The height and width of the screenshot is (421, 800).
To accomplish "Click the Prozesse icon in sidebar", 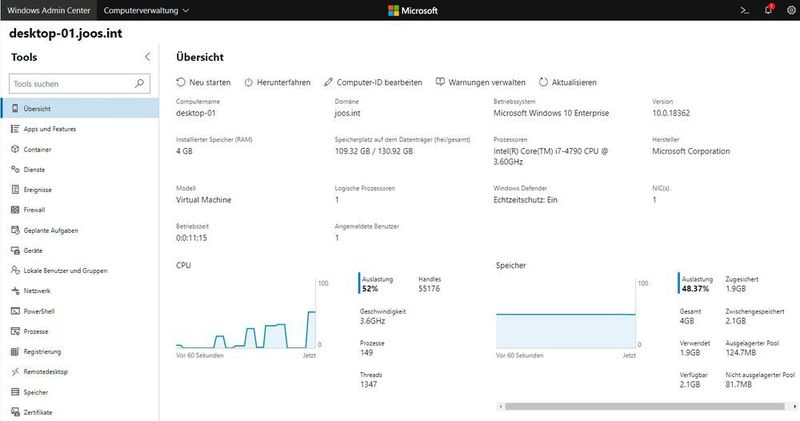I will [x=15, y=331].
